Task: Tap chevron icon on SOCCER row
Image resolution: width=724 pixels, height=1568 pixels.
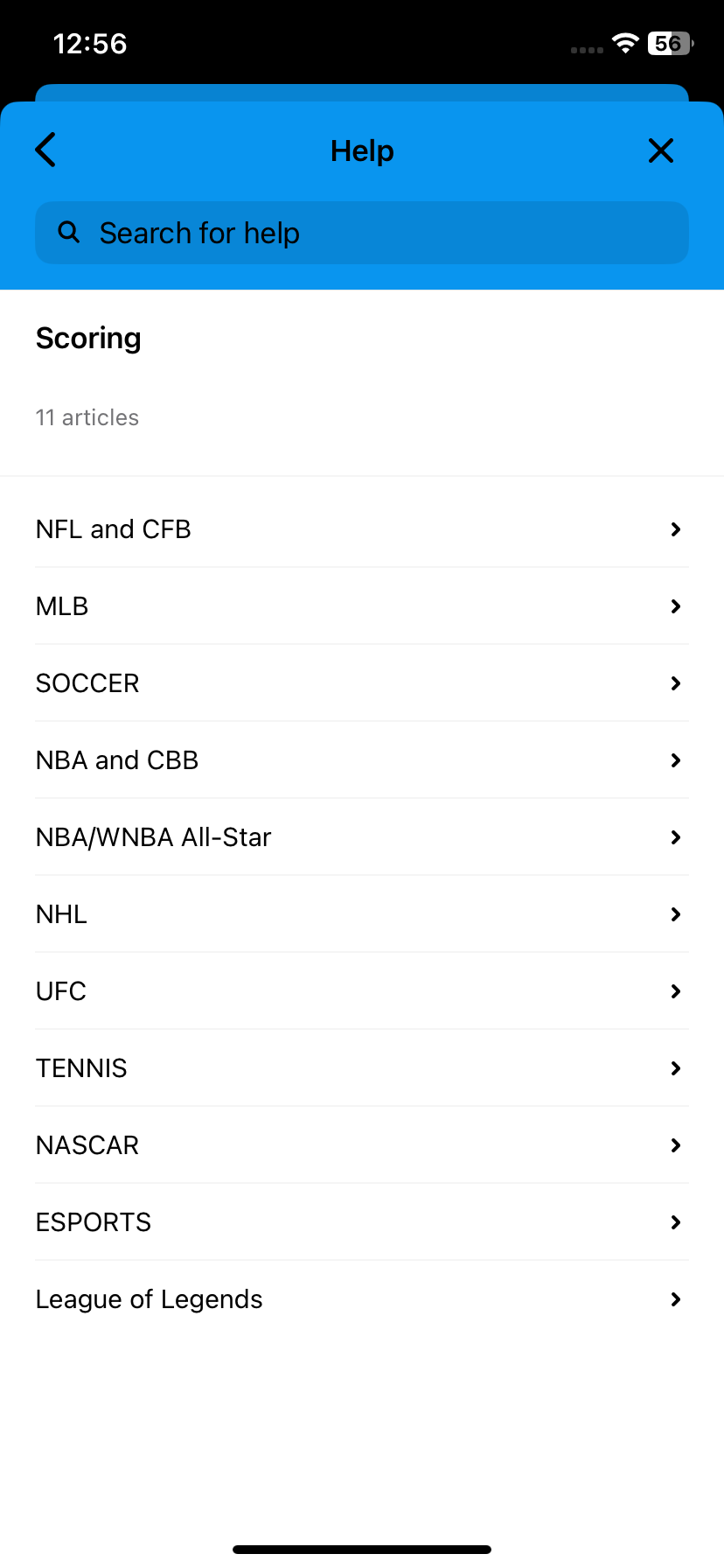Action: pos(676,683)
